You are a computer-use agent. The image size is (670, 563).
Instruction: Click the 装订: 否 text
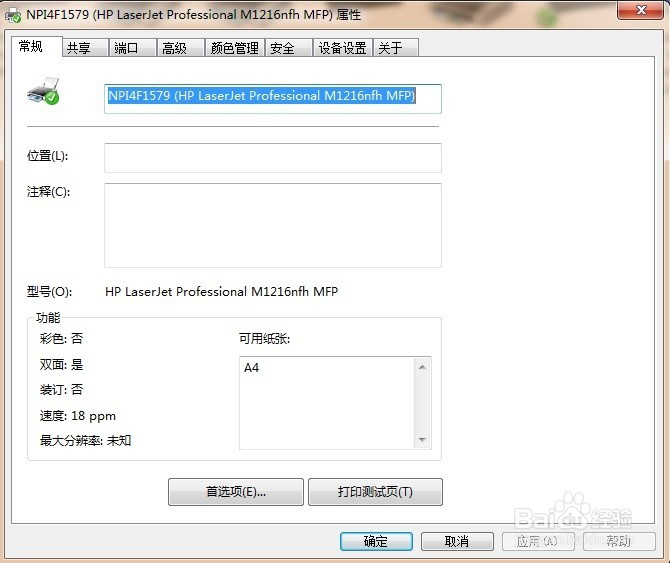(61, 390)
